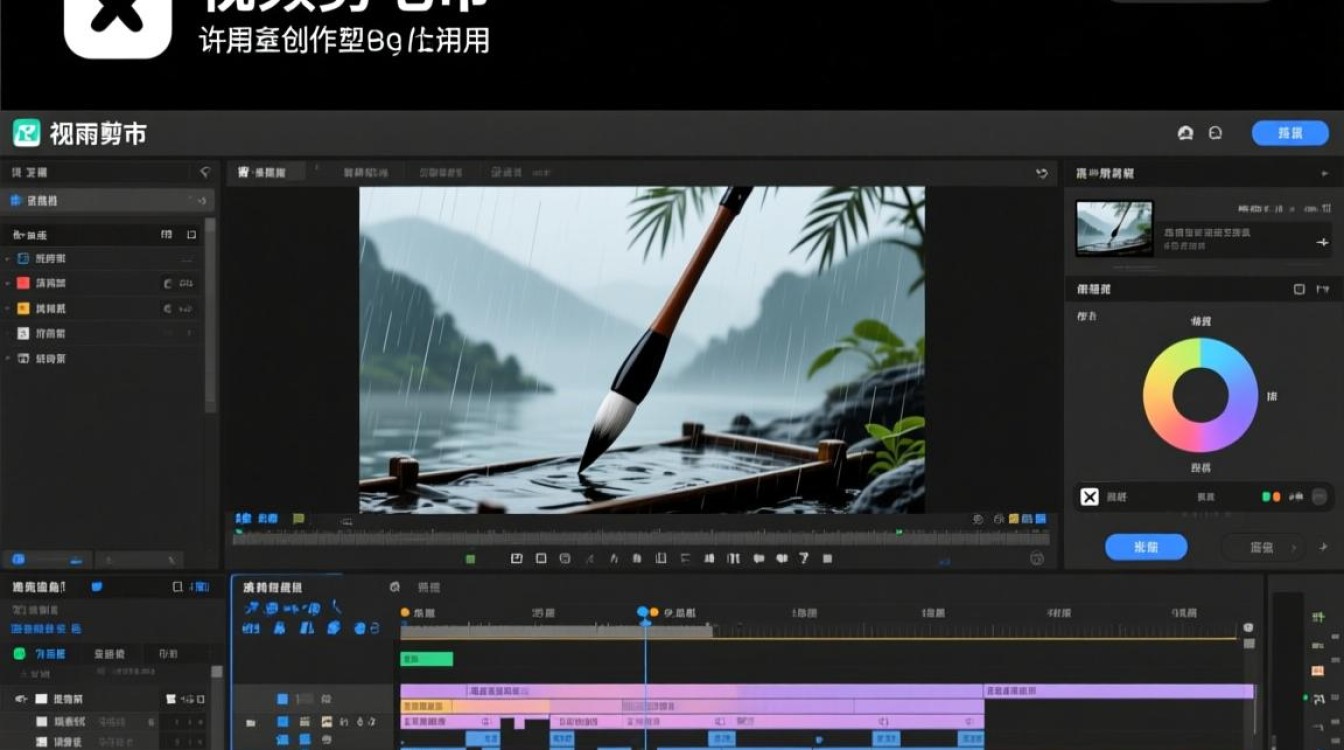Click the blue pill button in the top-right header

(1290, 133)
